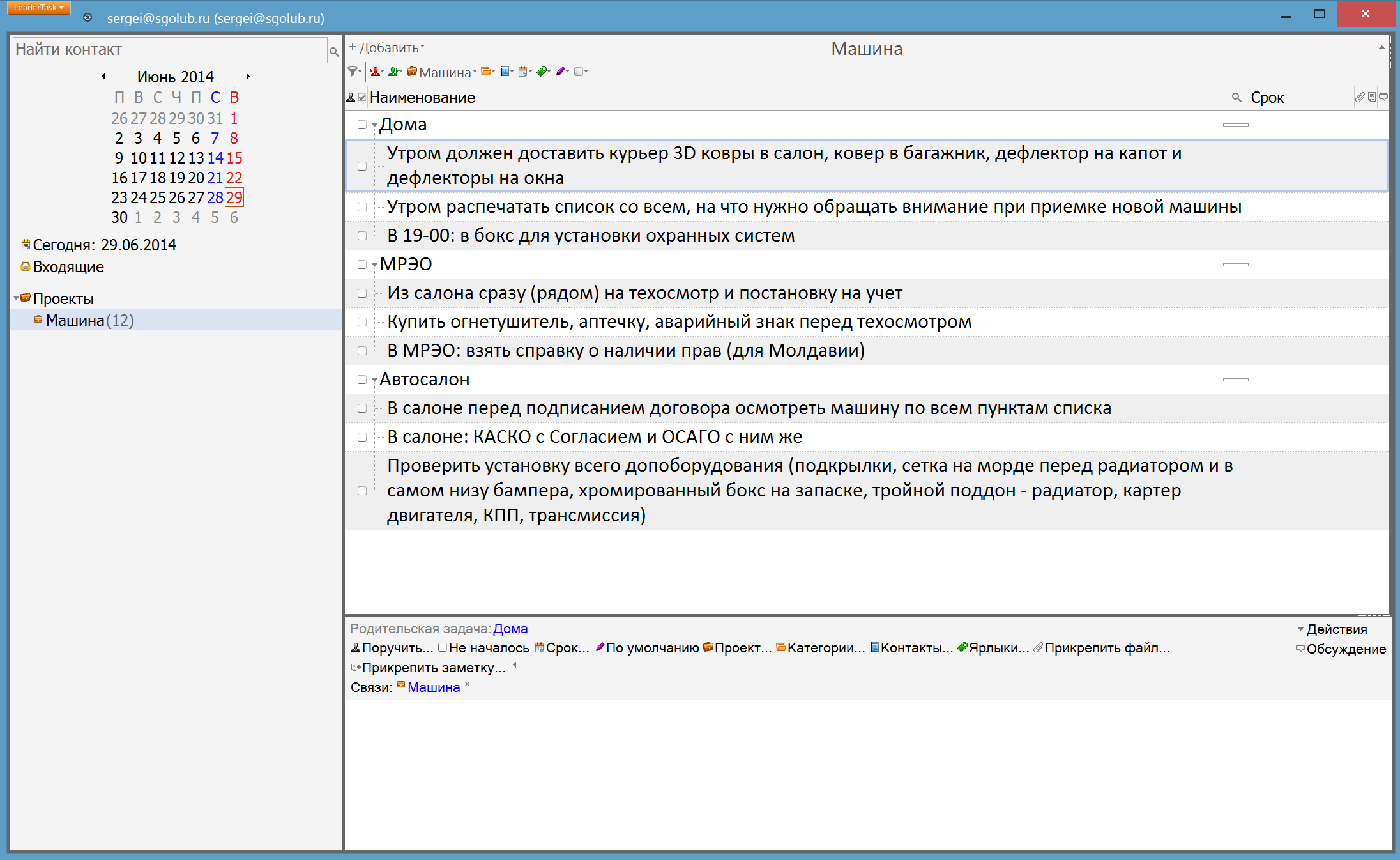Select day 17 in June calendar
Viewport: 1400px width, 860px height.
[x=139, y=178]
